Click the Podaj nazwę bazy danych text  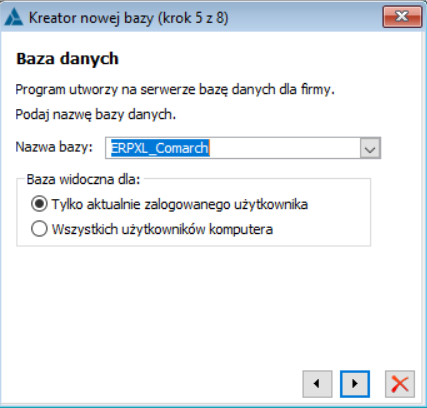coord(96,115)
